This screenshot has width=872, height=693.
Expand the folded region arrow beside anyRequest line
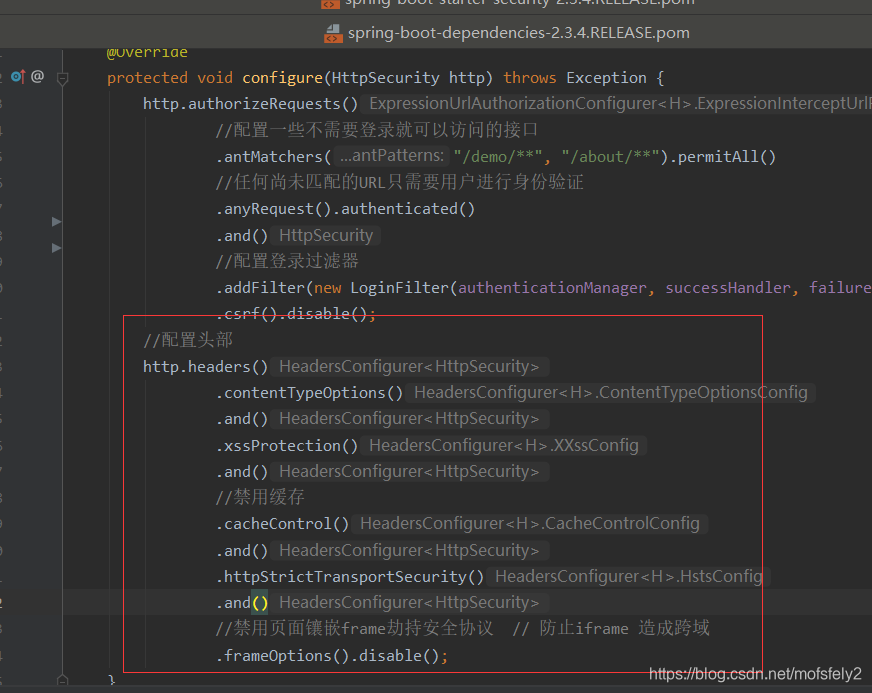[x=56, y=222]
